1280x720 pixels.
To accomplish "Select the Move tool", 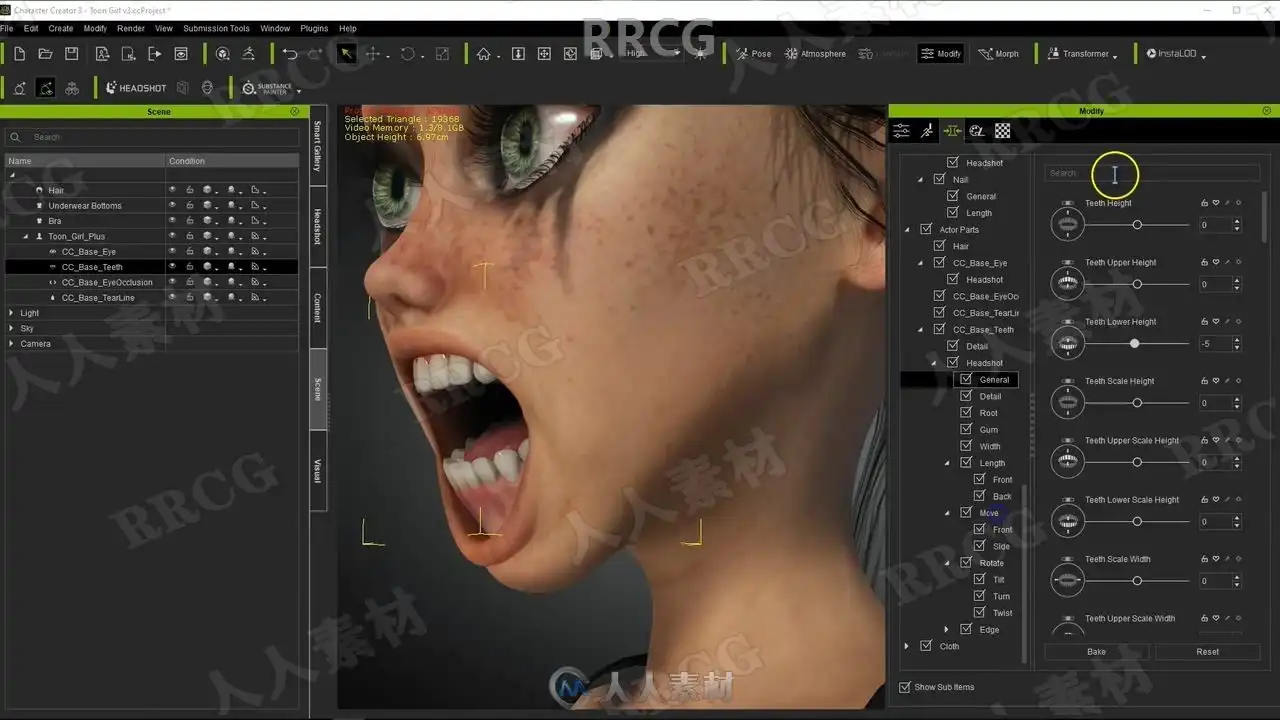I will point(373,54).
